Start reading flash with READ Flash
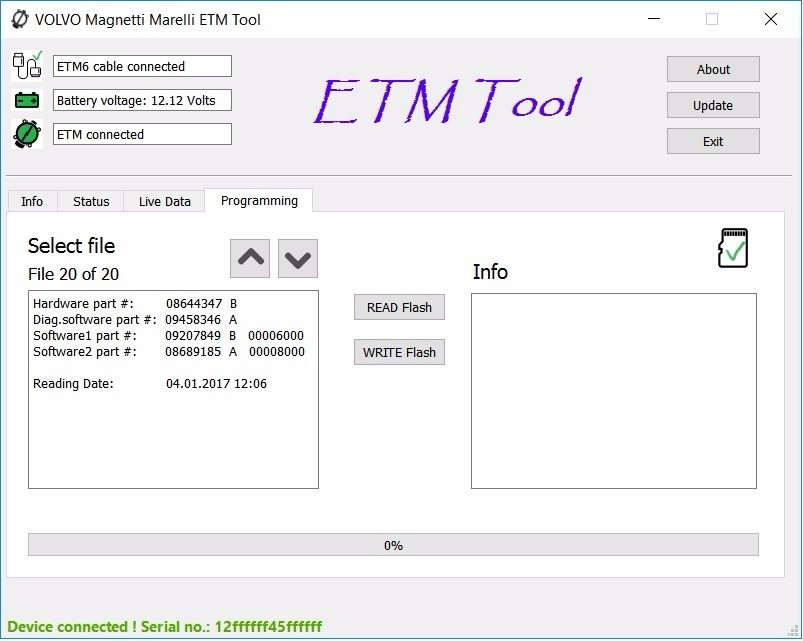This screenshot has height=641, width=803. point(398,307)
